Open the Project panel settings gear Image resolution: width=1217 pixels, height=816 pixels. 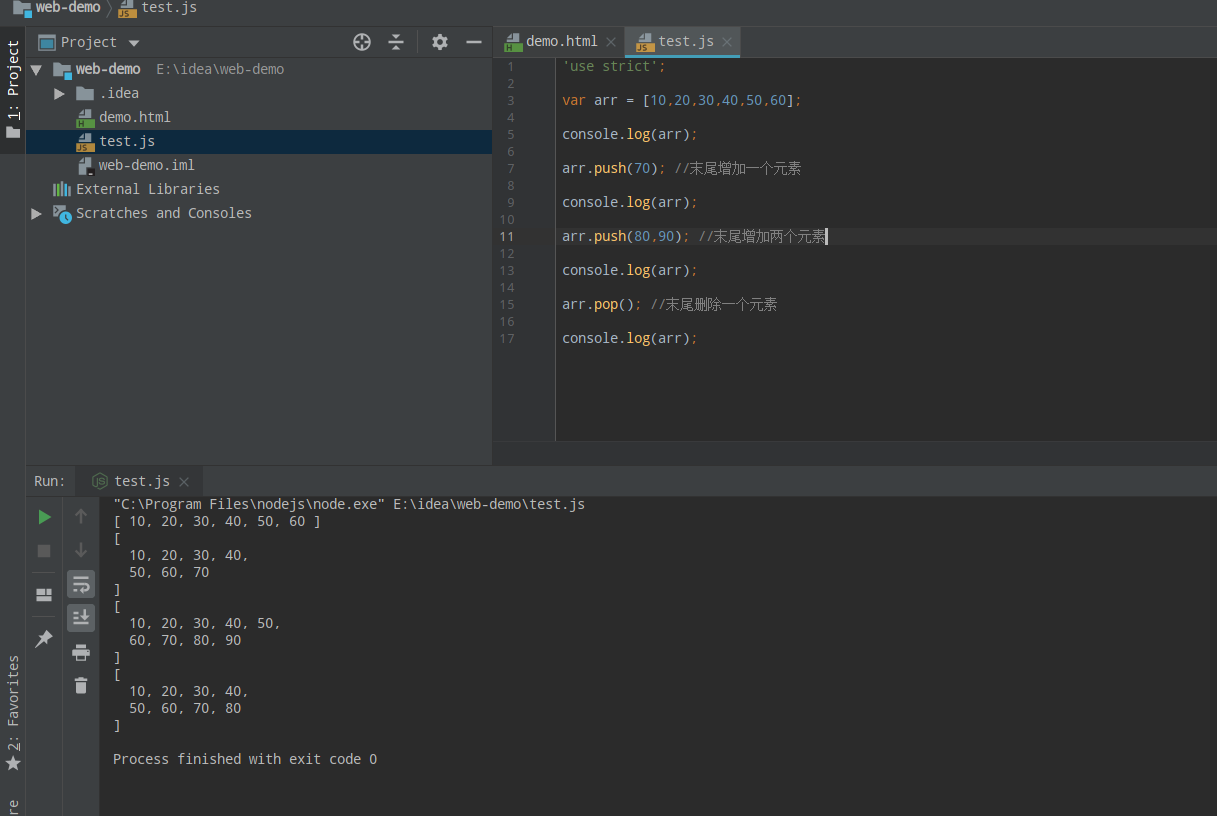click(440, 42)
